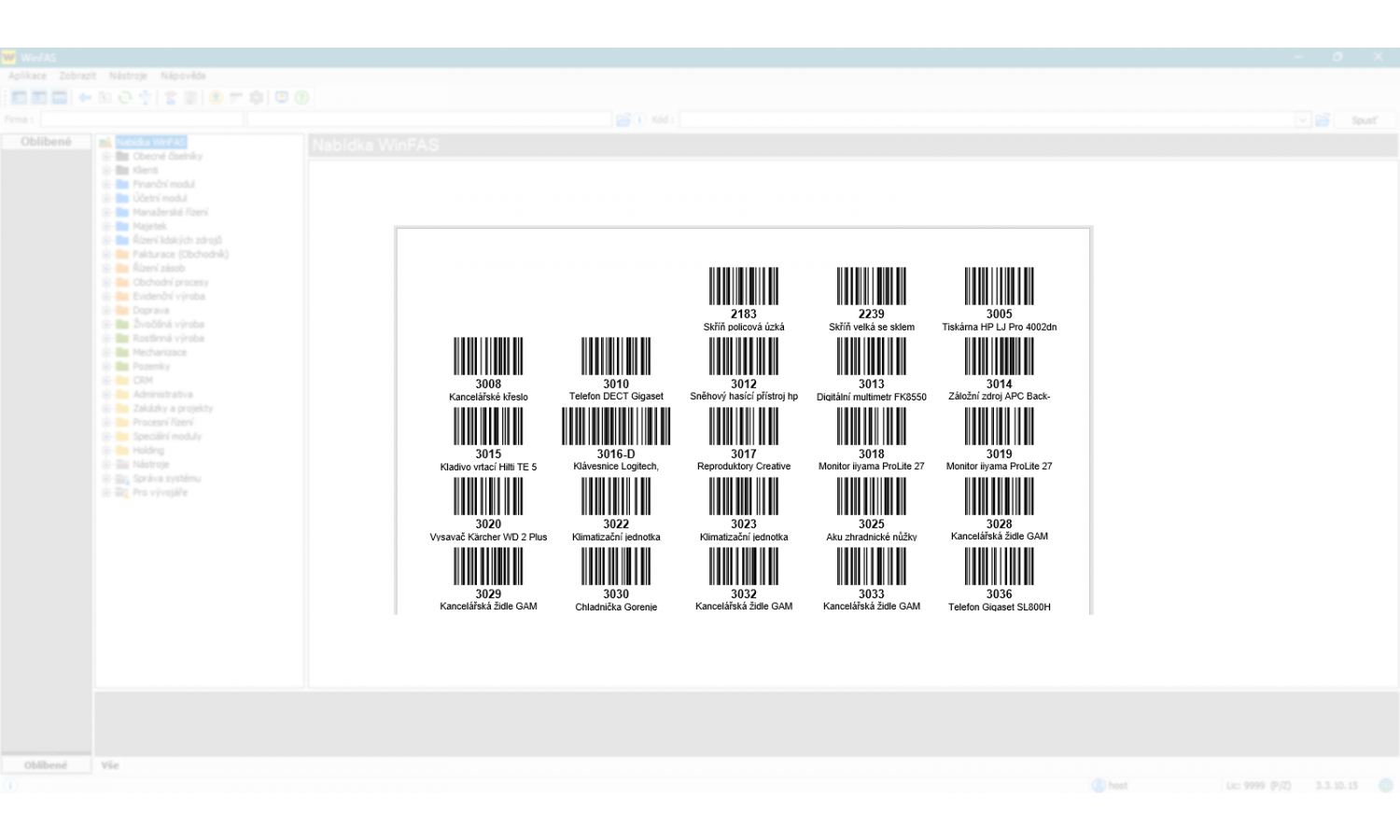Switch to the Oblíbené bottom tab
The image size is (1400, 840).
tap(46, 765)
